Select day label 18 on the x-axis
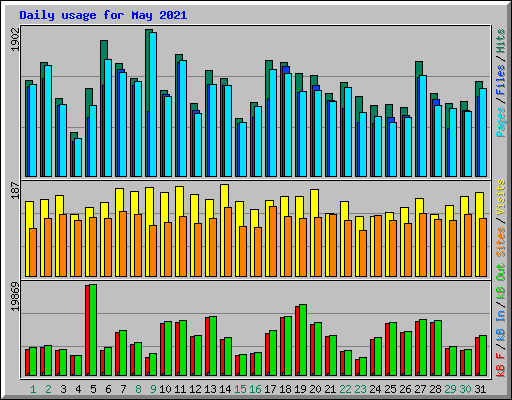This screenshot has width=512, height=400. [x=285, y=389]
